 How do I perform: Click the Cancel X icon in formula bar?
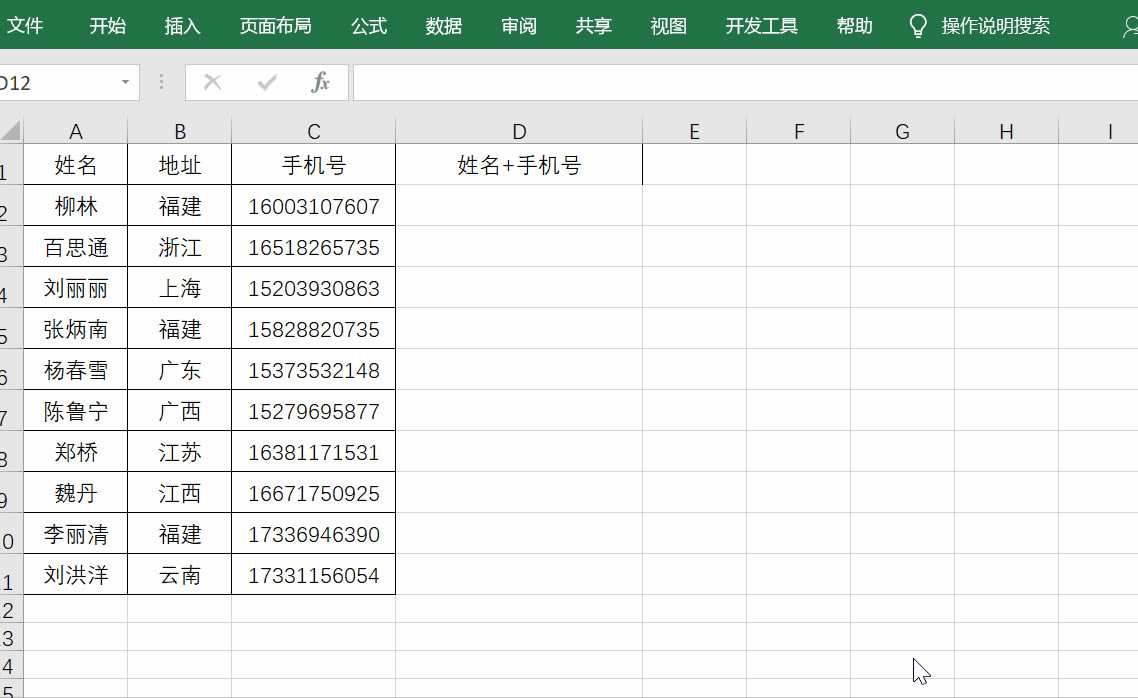click(x=212, y=82)
